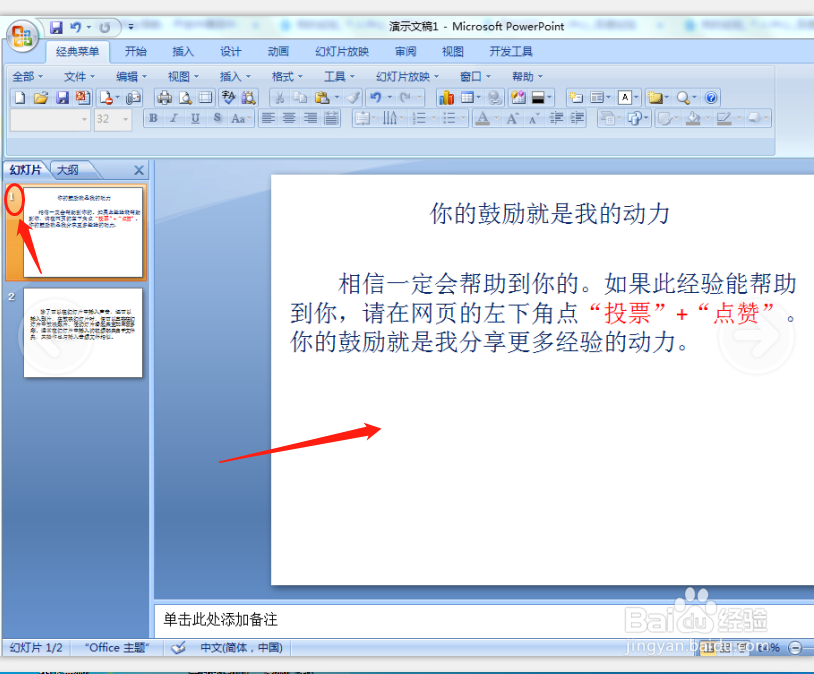Click 中文(简体，中国) language in status bar

(241, 648)
